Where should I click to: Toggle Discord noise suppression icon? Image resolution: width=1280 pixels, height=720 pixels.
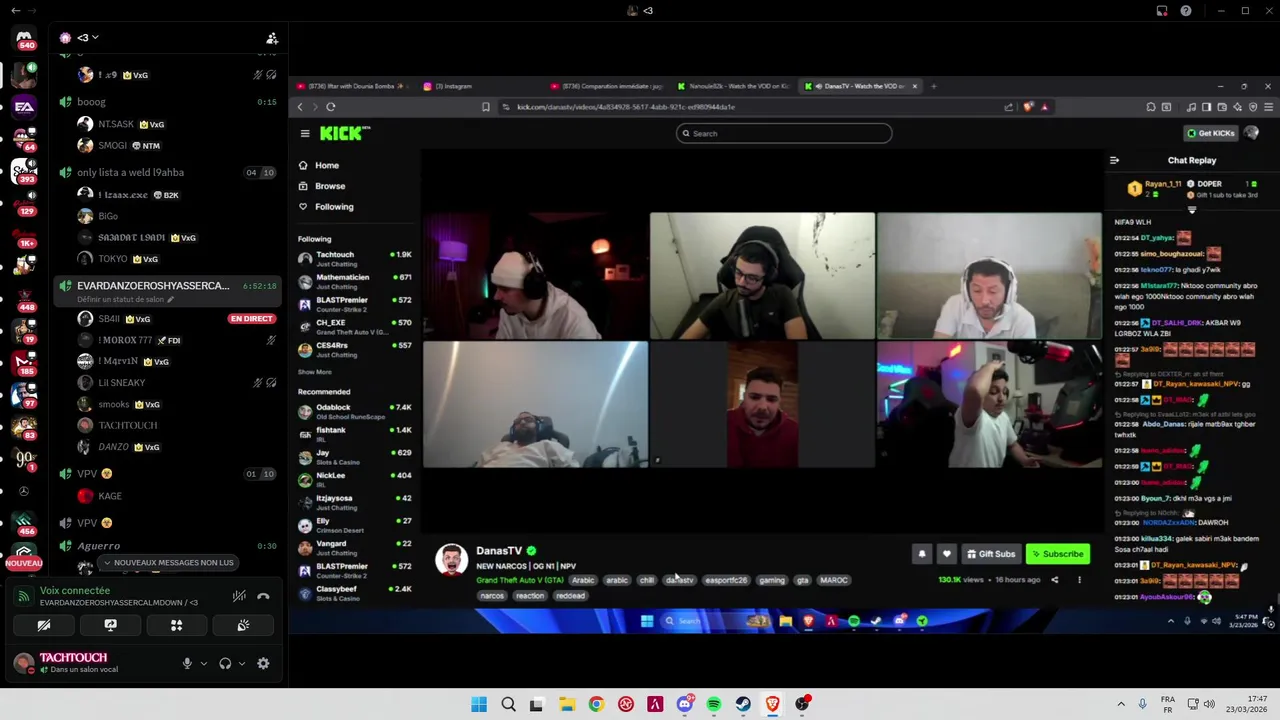239,596
